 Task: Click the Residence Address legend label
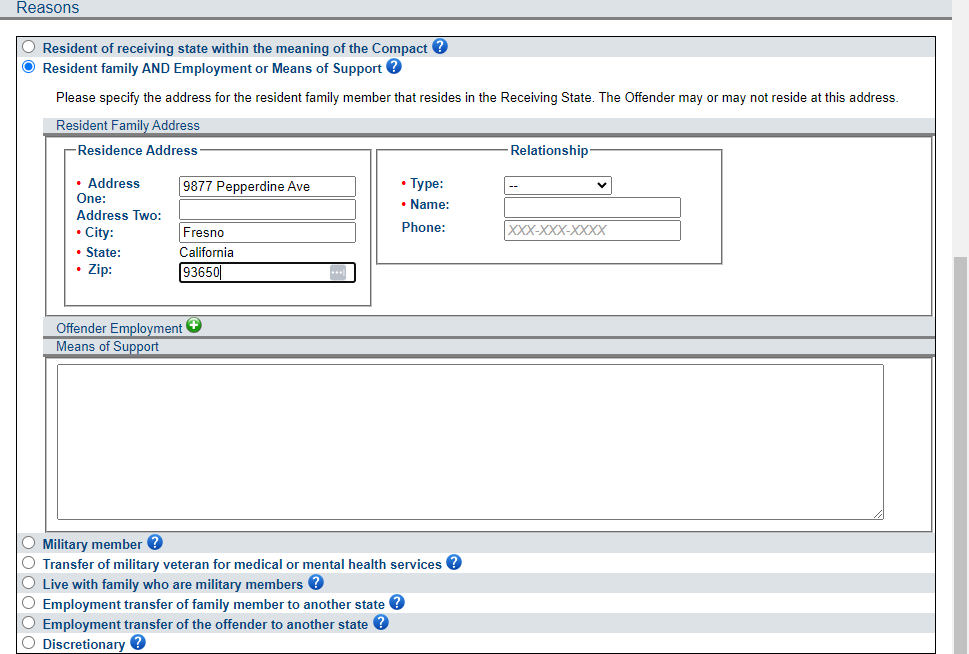137,150
